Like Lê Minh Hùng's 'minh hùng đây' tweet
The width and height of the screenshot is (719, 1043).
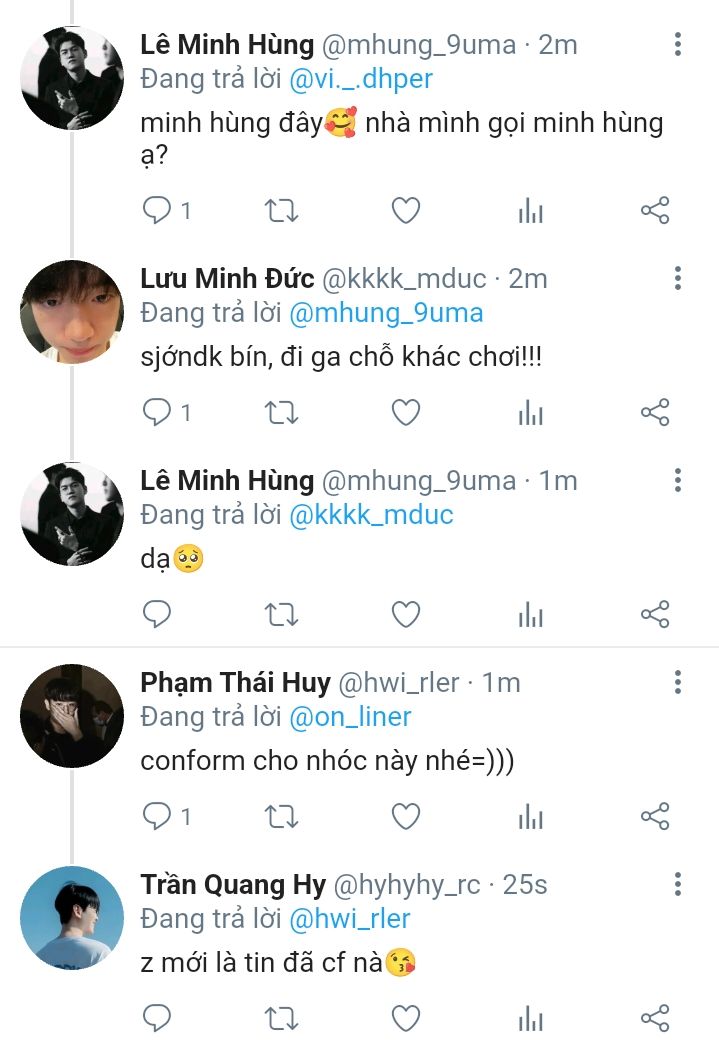(x=405, y=210)
